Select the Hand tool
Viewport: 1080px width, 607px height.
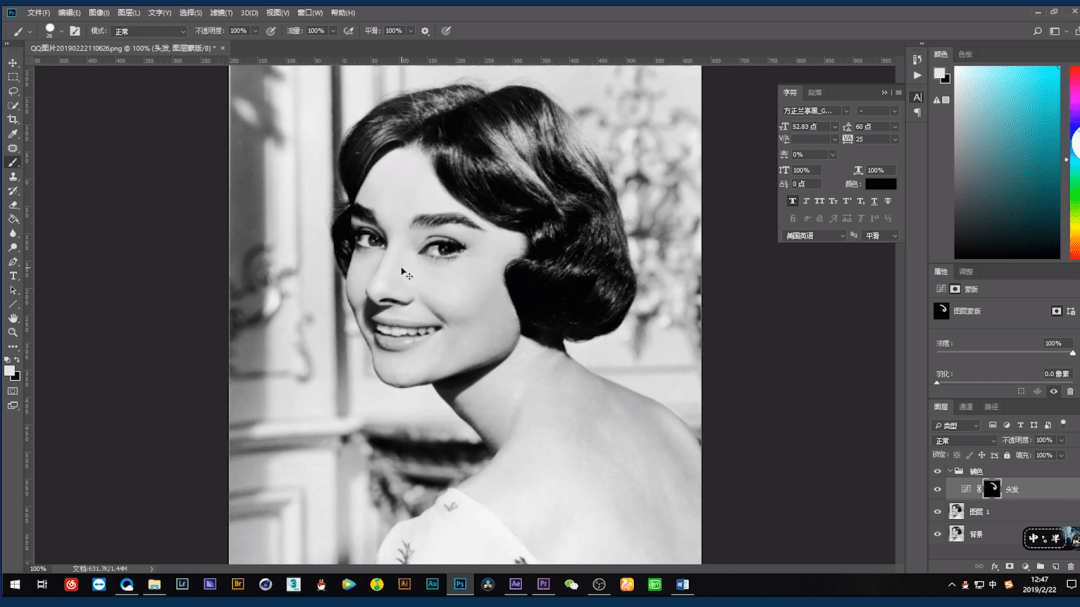13,318
